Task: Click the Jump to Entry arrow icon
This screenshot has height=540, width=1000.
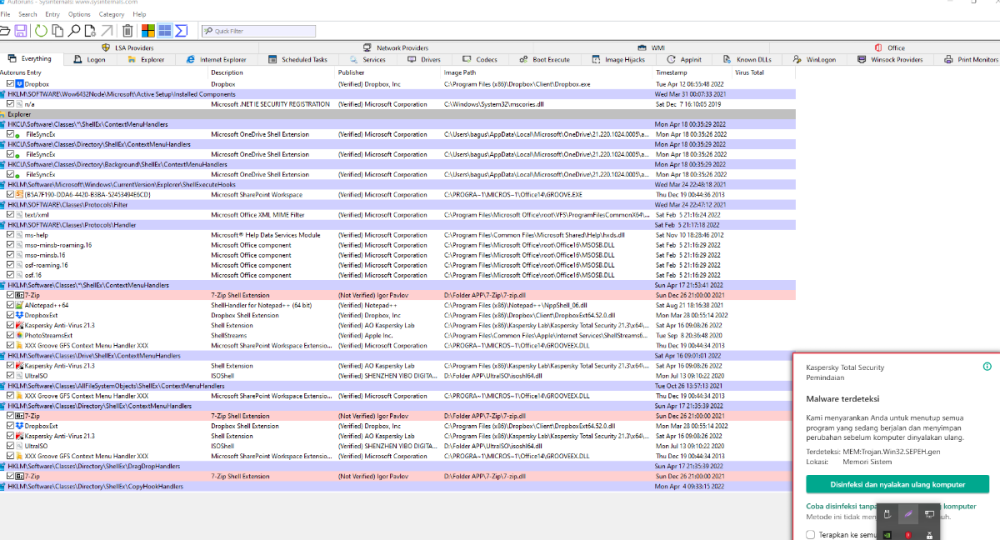Action: tap(107, 31)
